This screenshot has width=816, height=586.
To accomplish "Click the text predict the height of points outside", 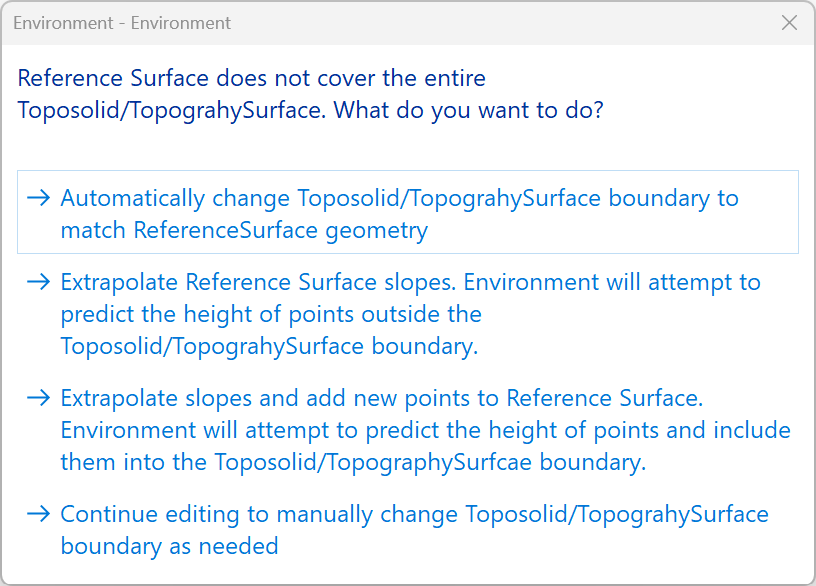I will click(271, 314).
